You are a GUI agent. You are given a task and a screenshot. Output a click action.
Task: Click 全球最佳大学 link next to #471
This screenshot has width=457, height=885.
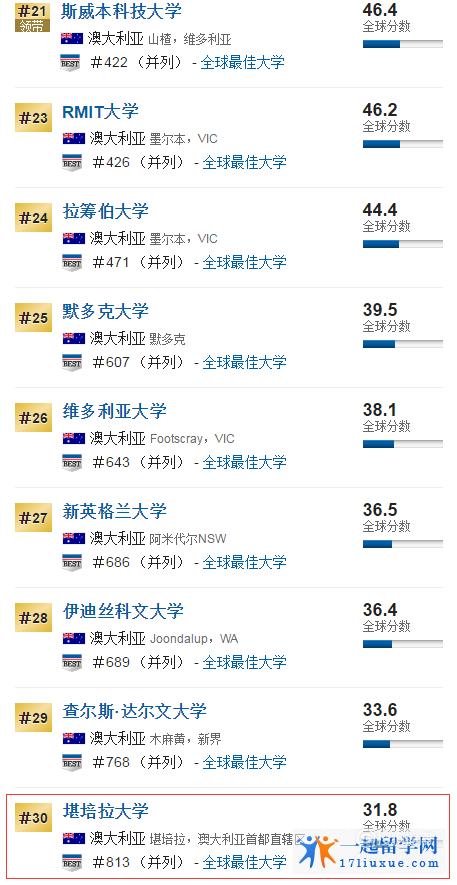[244, 262]
